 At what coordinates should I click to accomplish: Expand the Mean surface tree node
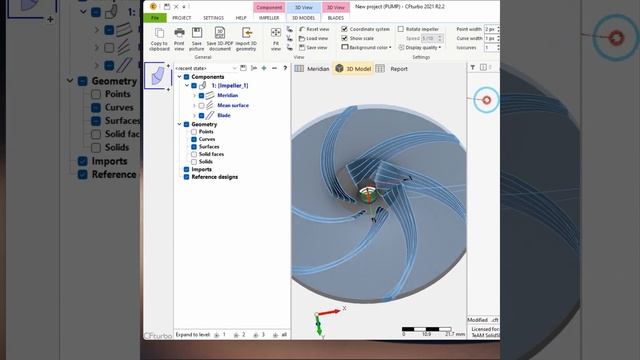194,105
